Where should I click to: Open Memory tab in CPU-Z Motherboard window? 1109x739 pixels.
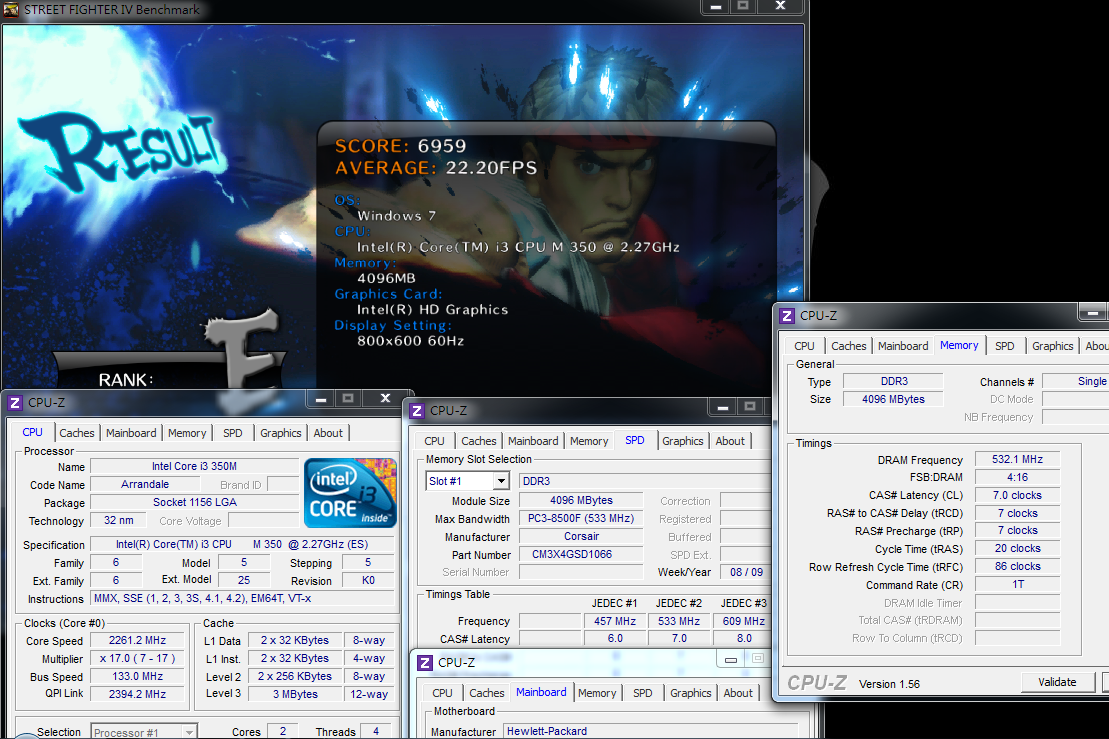pos(597,693)
